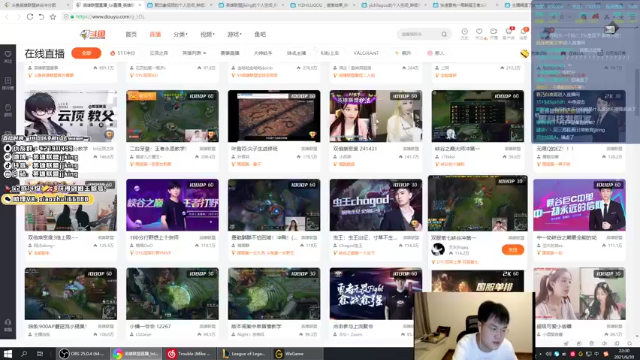Select the 直播 live tab in navigation
640x360 pixels.
pyautogui.click(x=155, y=35)
